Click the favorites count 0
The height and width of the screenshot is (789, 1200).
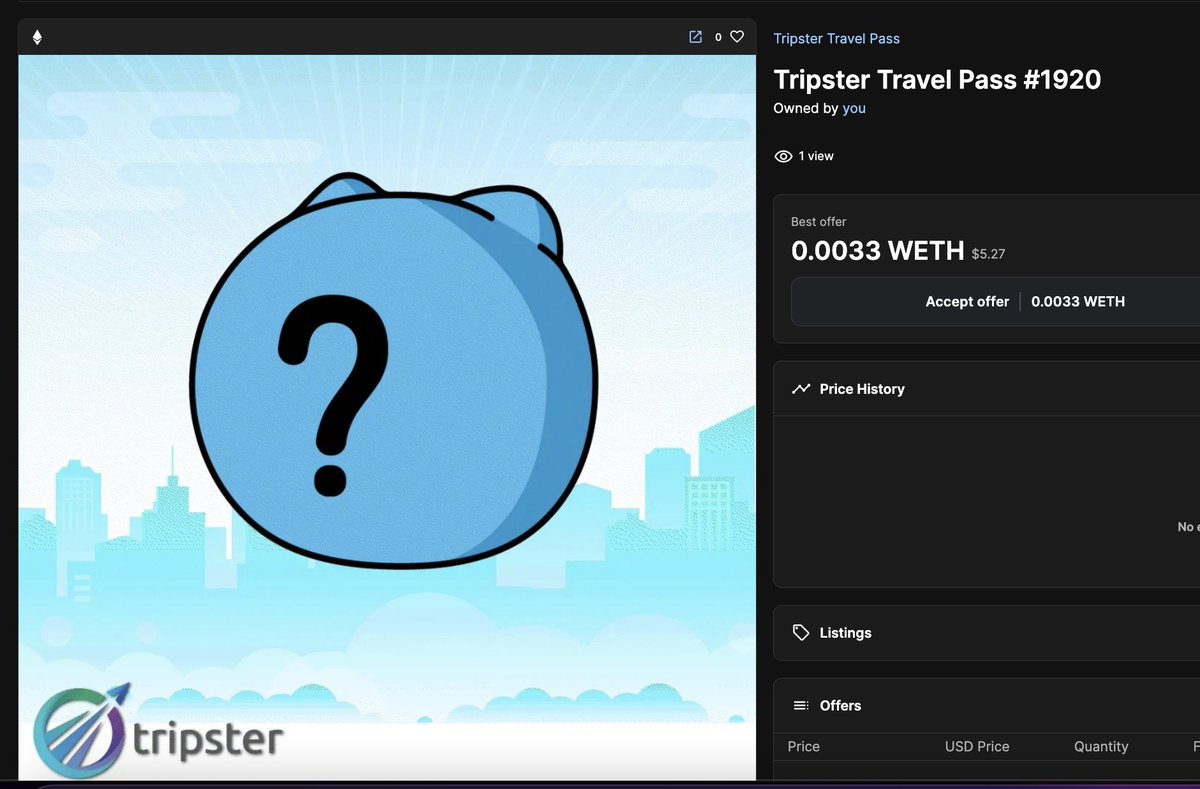click(x=718, y=37)
